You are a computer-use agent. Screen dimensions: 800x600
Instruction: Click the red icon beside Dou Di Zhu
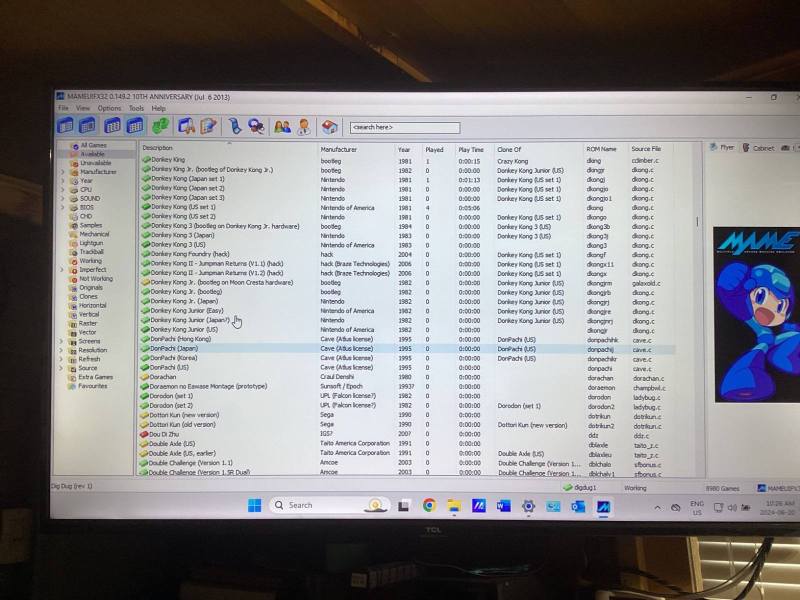click(144, 434)
